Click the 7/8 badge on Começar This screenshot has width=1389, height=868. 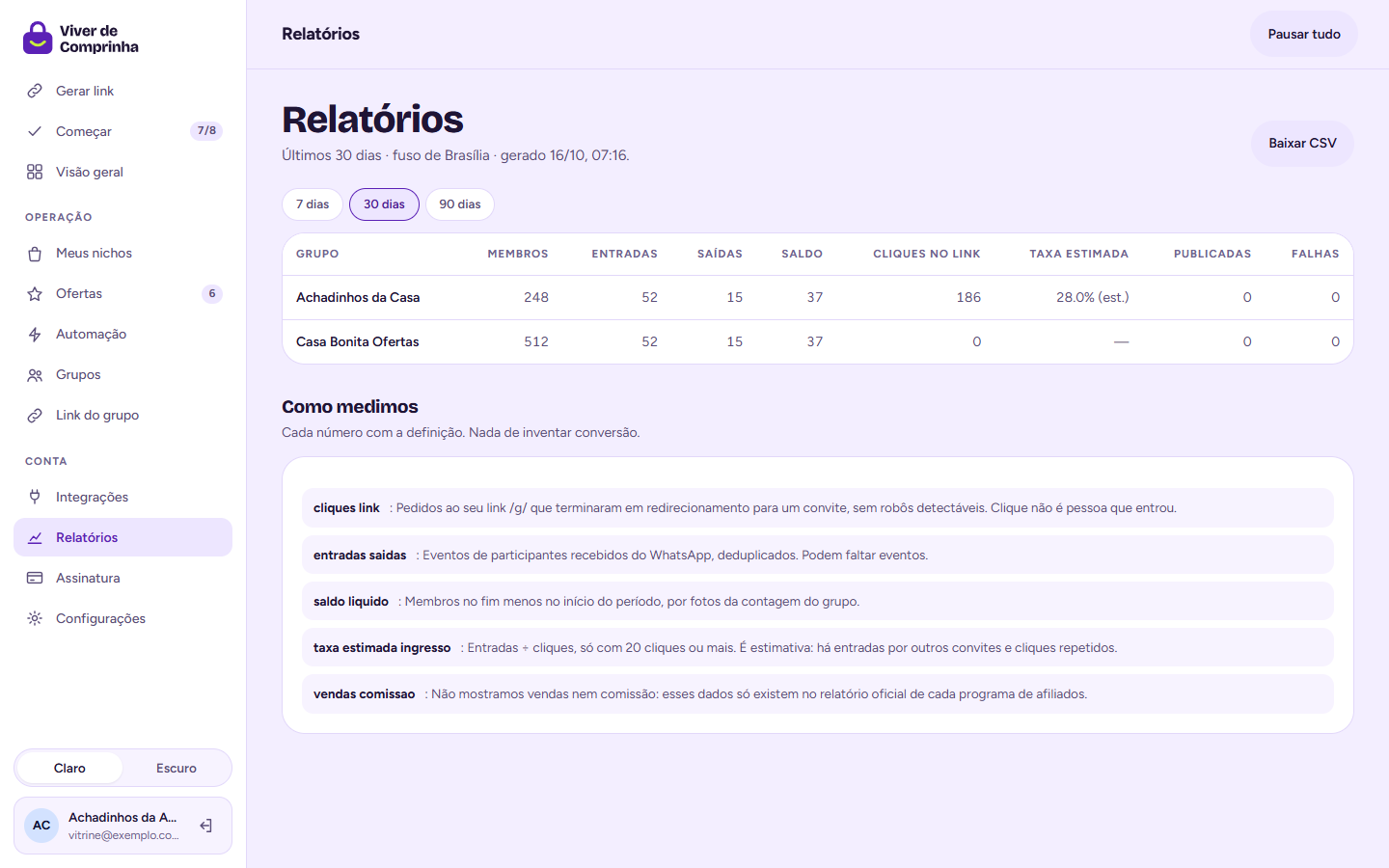click(206, 131)
